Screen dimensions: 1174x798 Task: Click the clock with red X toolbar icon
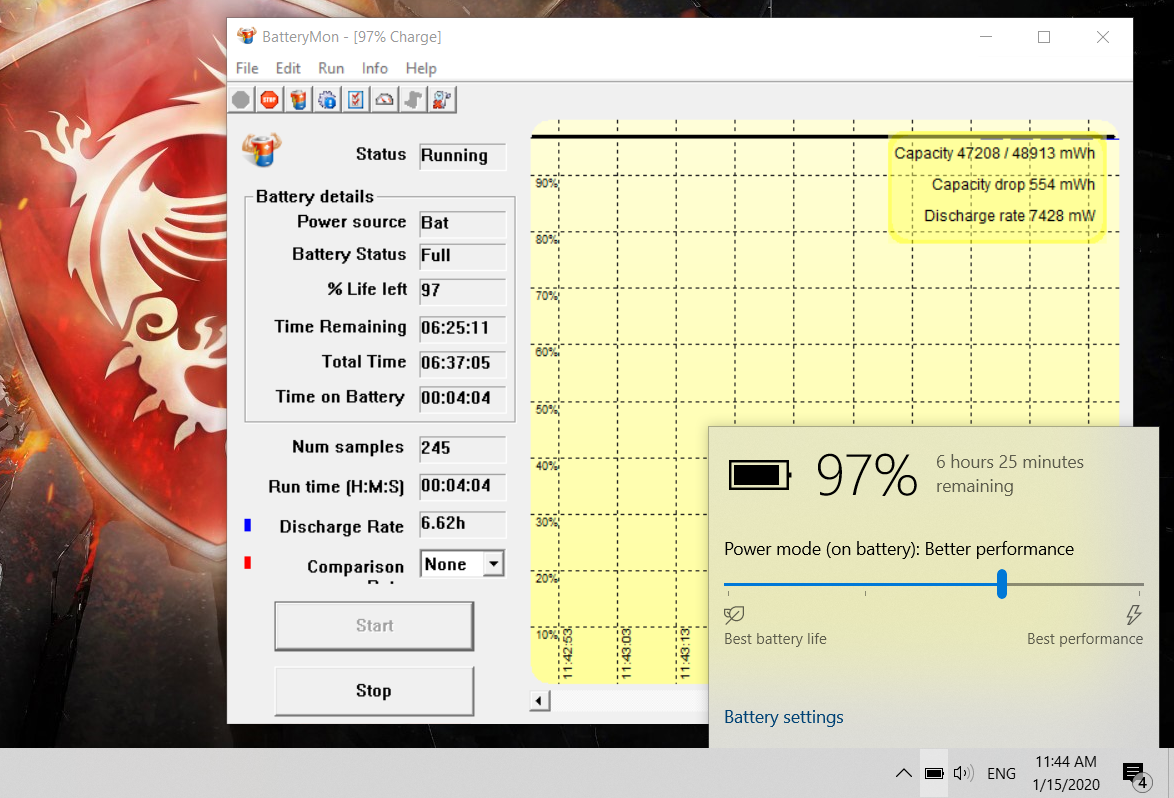(442, 100)
